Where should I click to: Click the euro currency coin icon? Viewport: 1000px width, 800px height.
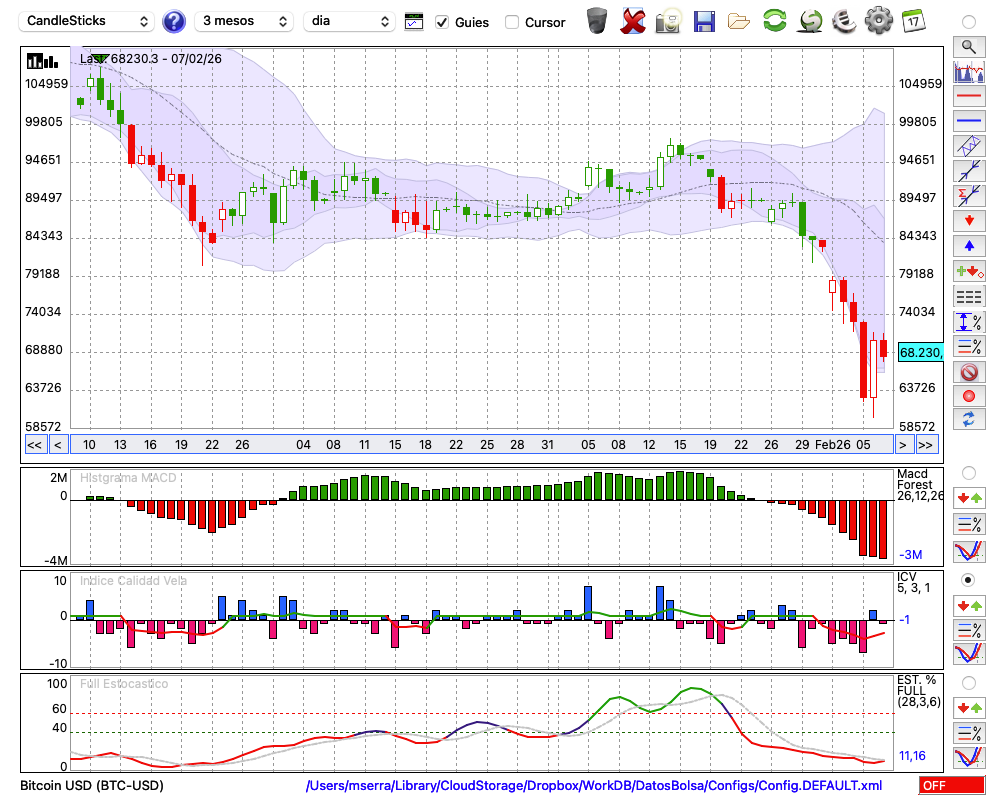[x=844, y=21]
